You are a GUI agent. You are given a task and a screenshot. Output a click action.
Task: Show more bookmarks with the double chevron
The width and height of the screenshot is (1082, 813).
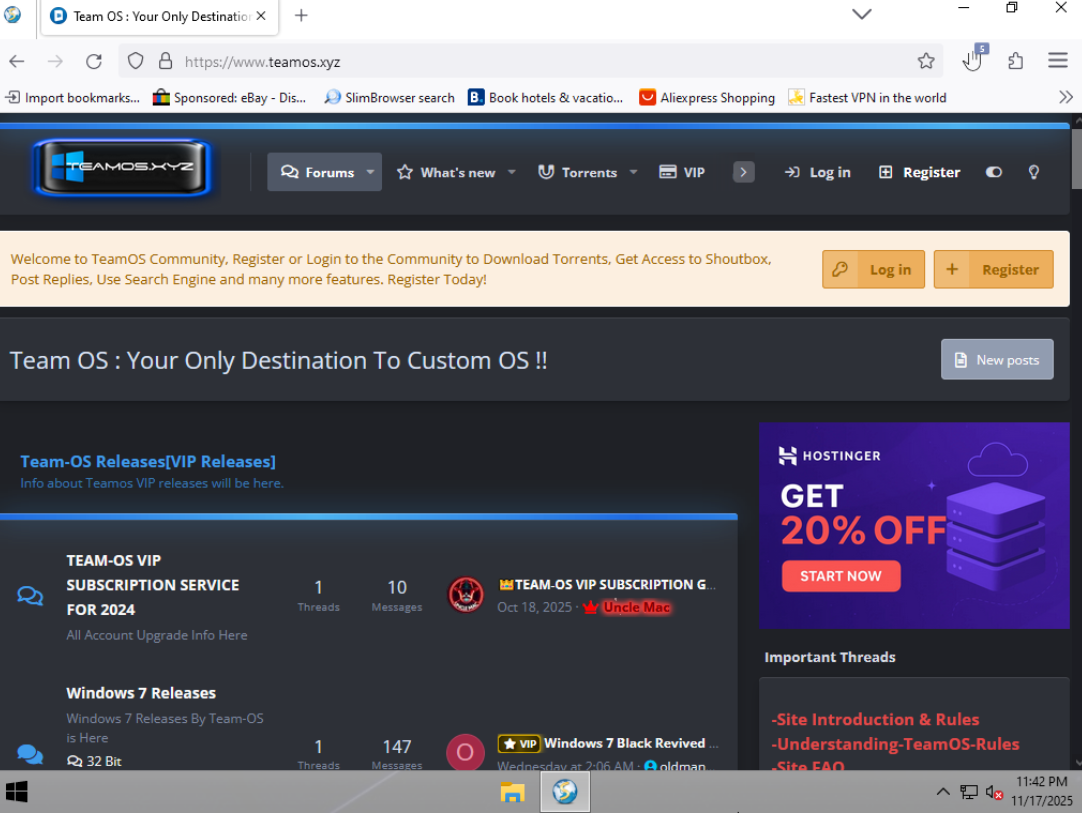click(x=1065, y=97)
